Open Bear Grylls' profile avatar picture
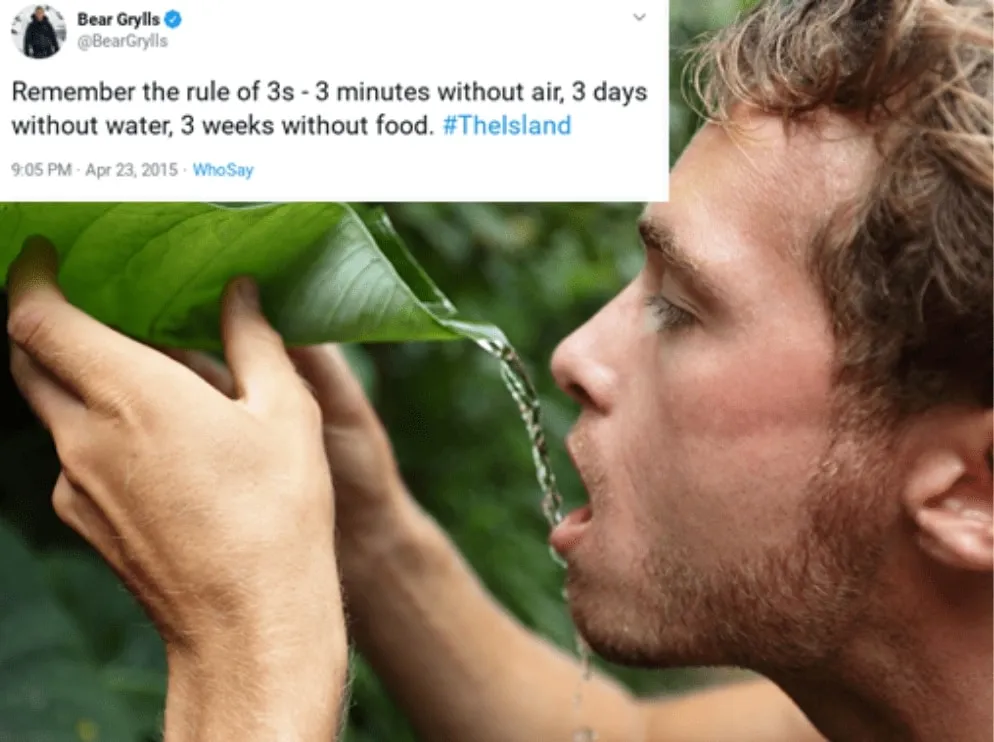Image resolution: width=994 pixels, height=742 pixels. coord(39,31)
